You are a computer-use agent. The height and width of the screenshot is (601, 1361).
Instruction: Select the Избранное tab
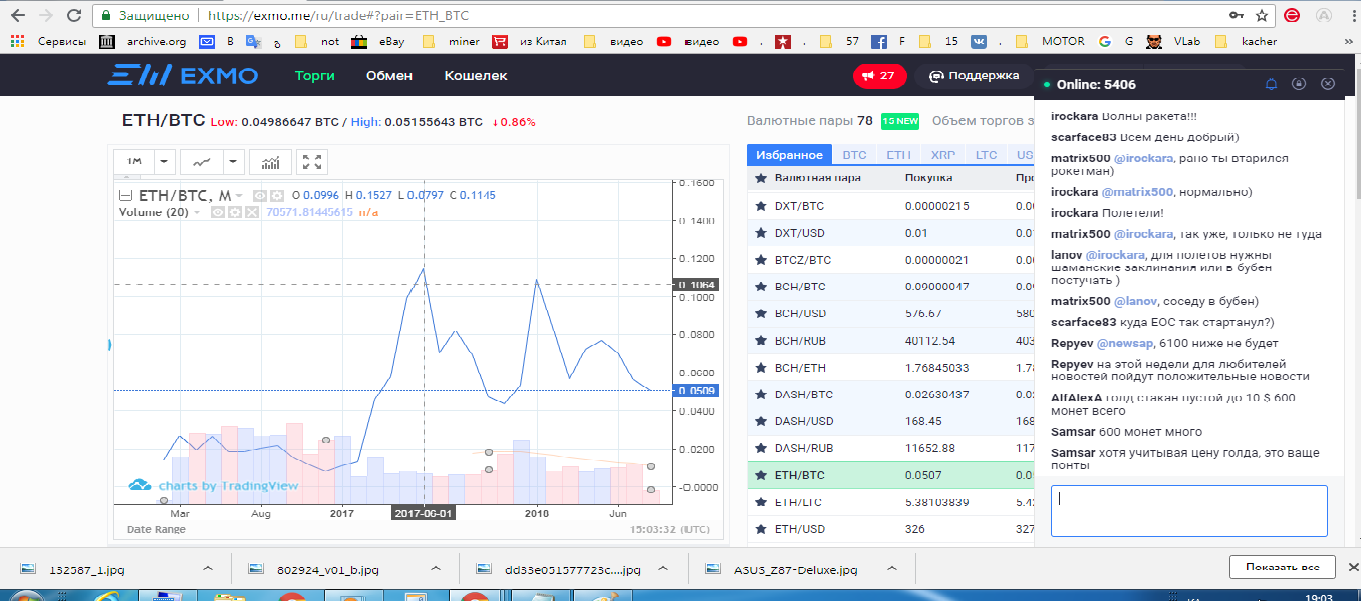(789, 155)
